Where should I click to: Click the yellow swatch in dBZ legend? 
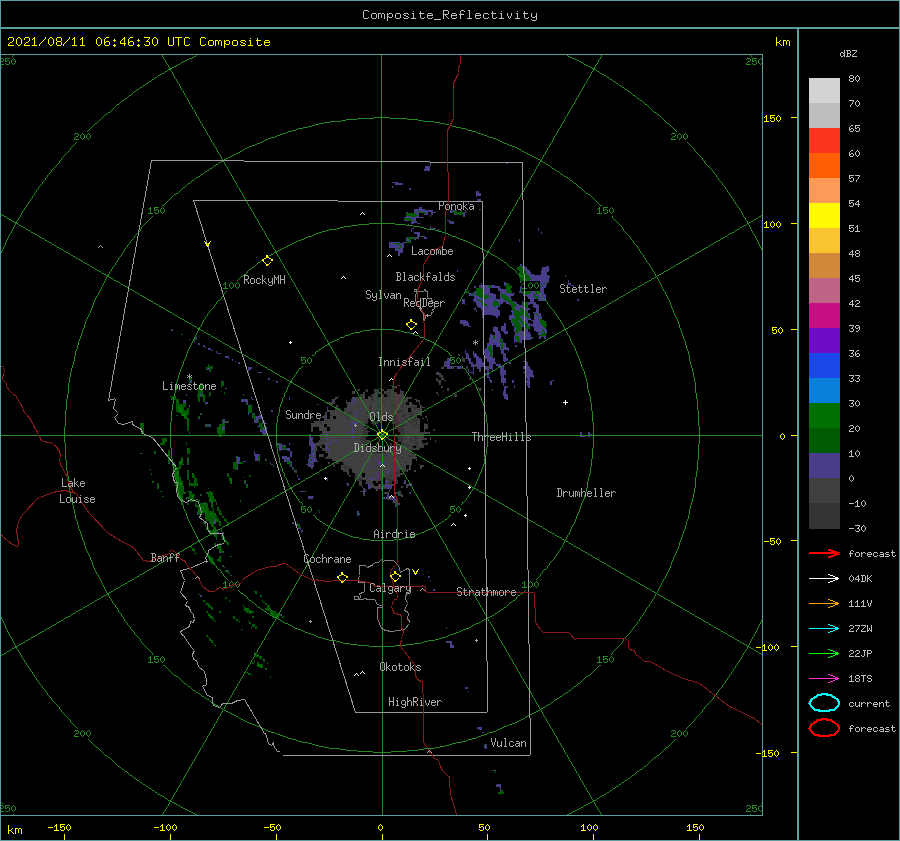coord(824,215)
